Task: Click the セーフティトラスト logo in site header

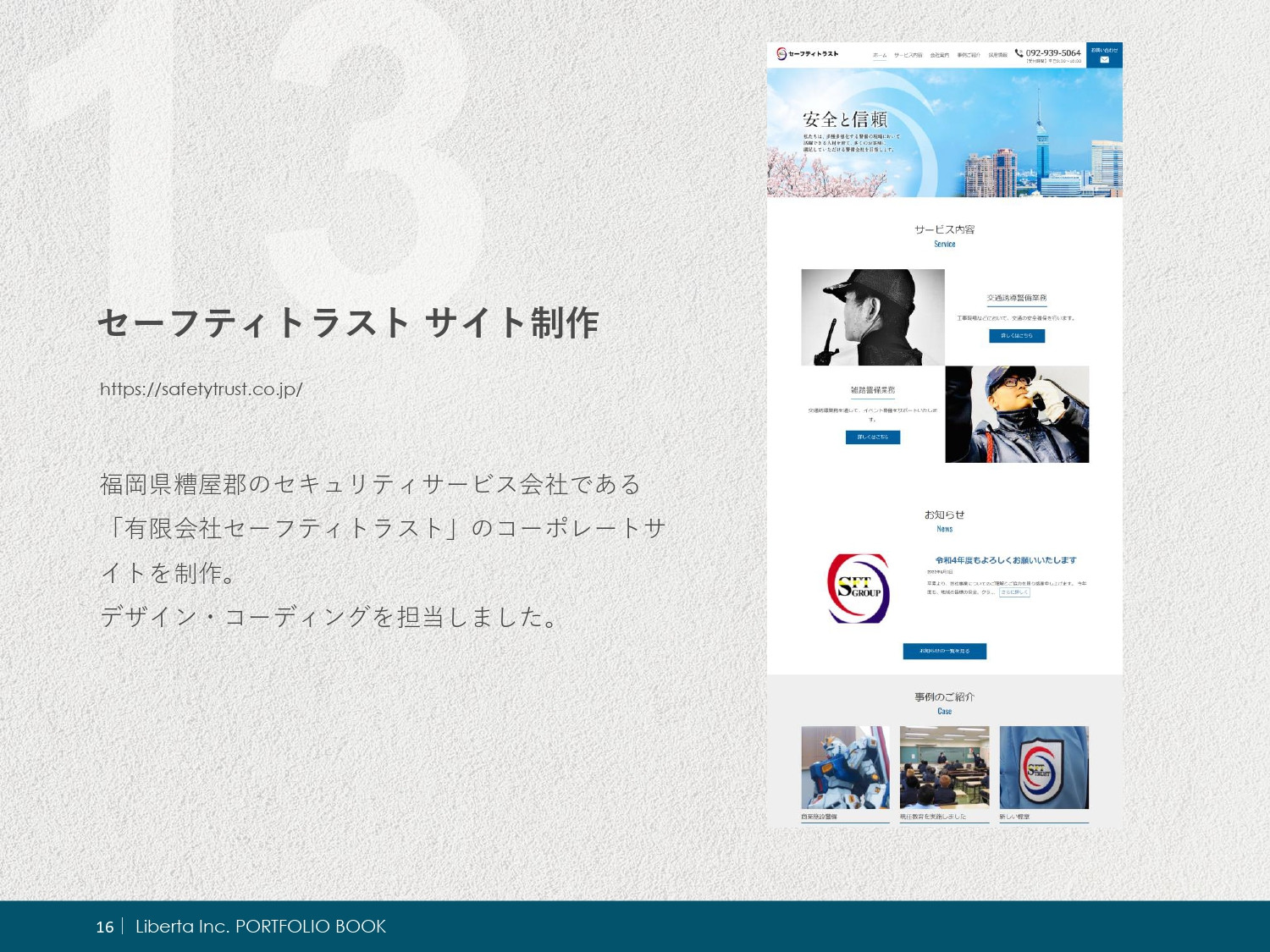Action: (x=808, y=54)
